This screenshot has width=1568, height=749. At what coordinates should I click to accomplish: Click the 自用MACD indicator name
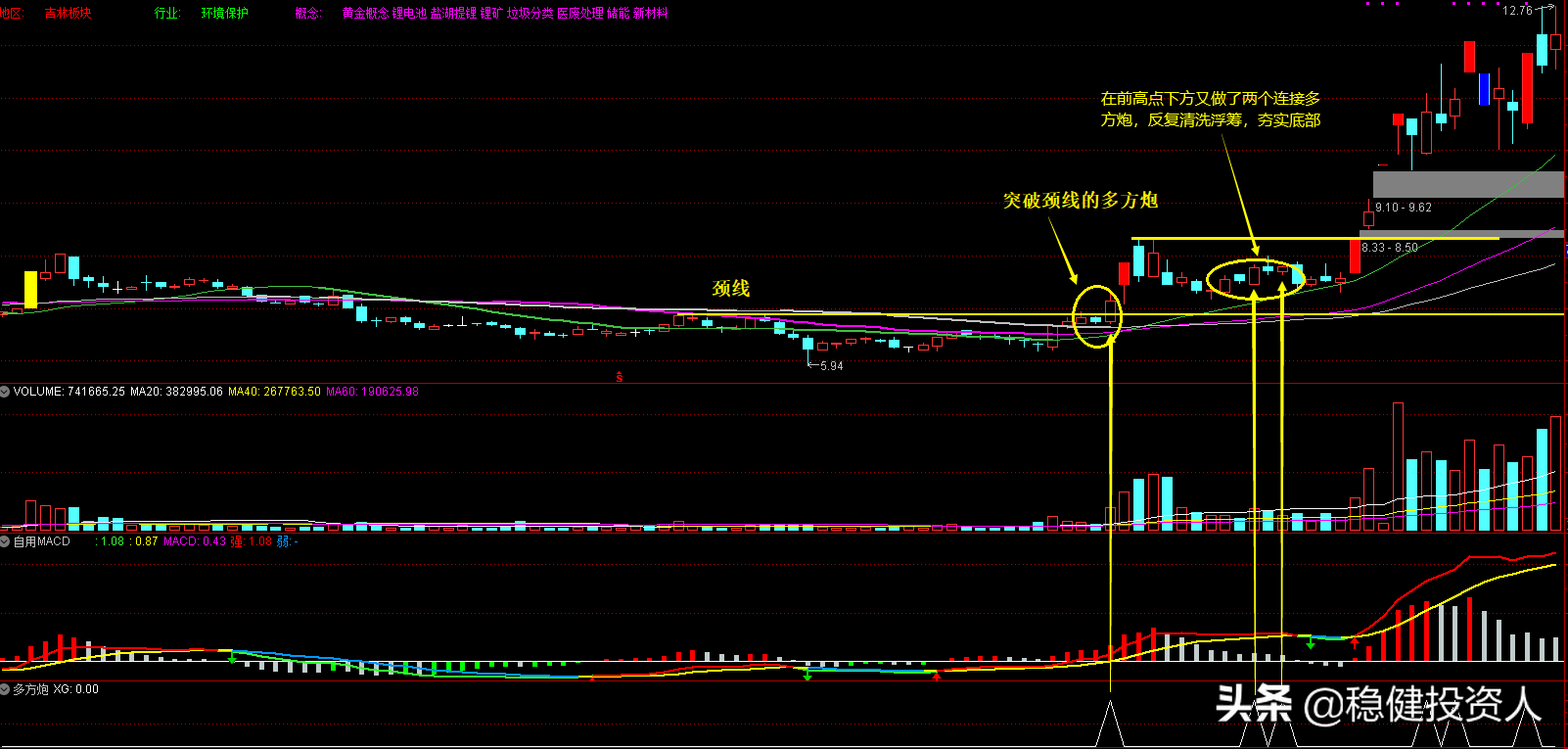[42, 541]
